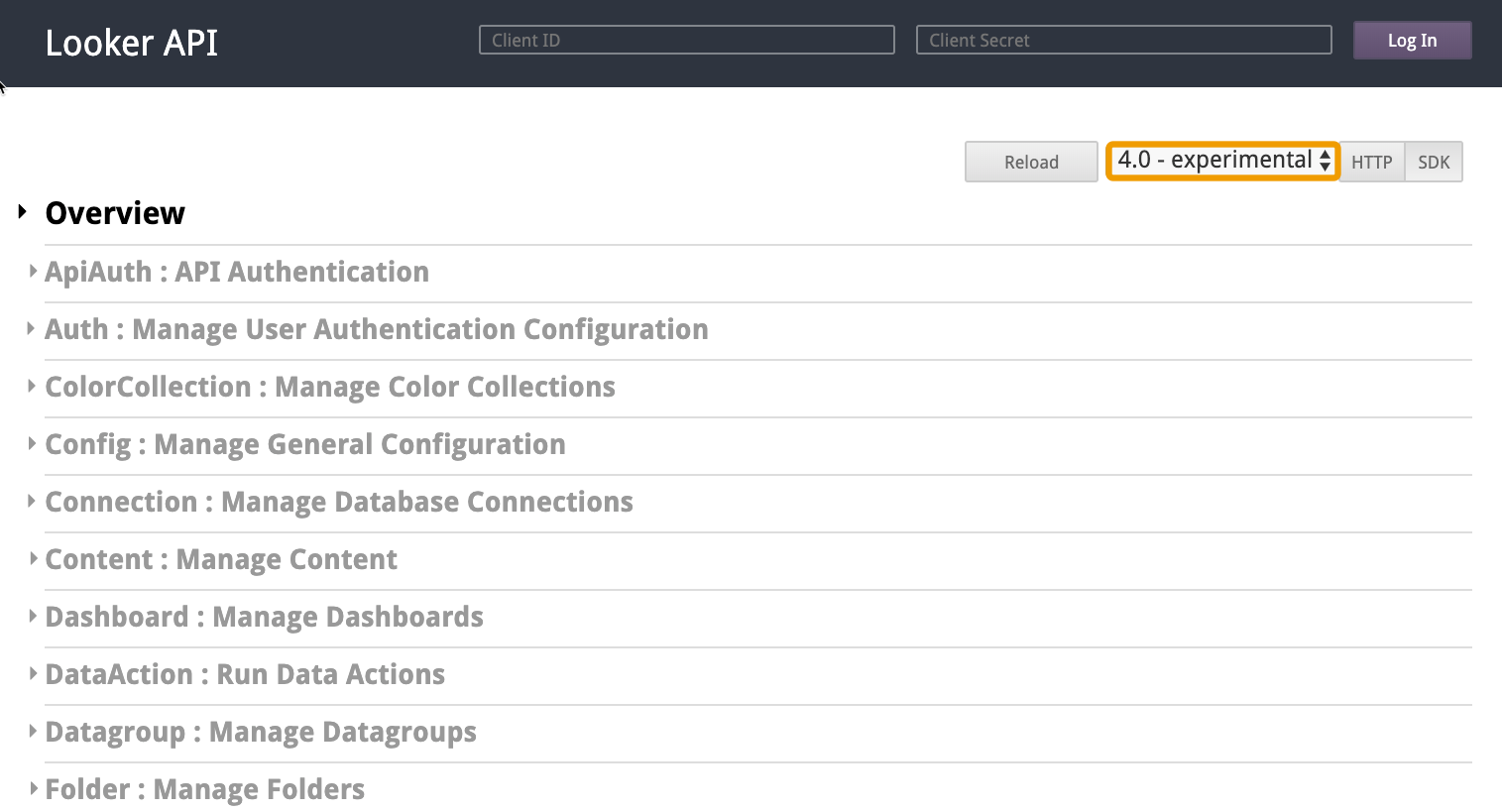Expand Content section triangle icon
The image size is (1502, 812).
pos(33,558)
